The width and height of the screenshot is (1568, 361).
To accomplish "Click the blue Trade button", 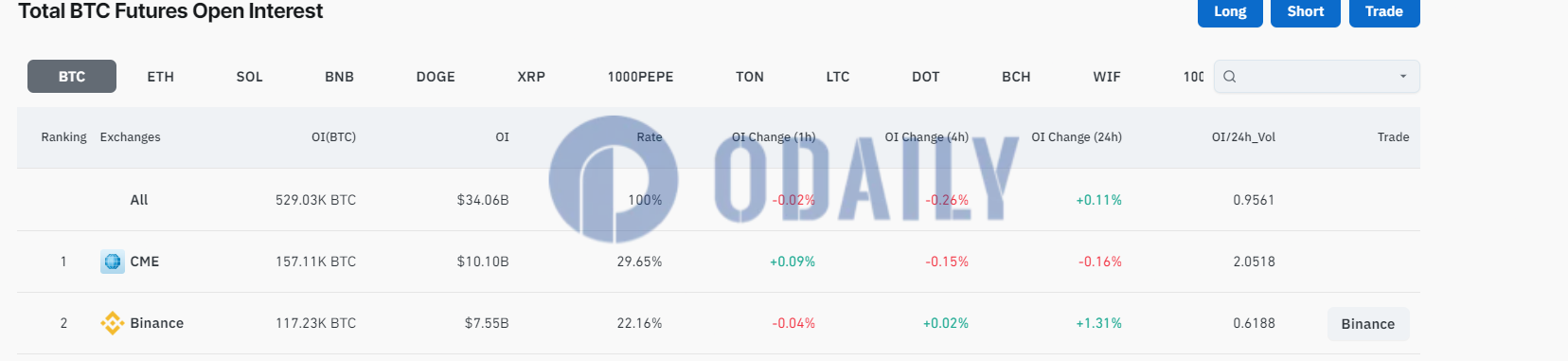I will click(1384, 12).
